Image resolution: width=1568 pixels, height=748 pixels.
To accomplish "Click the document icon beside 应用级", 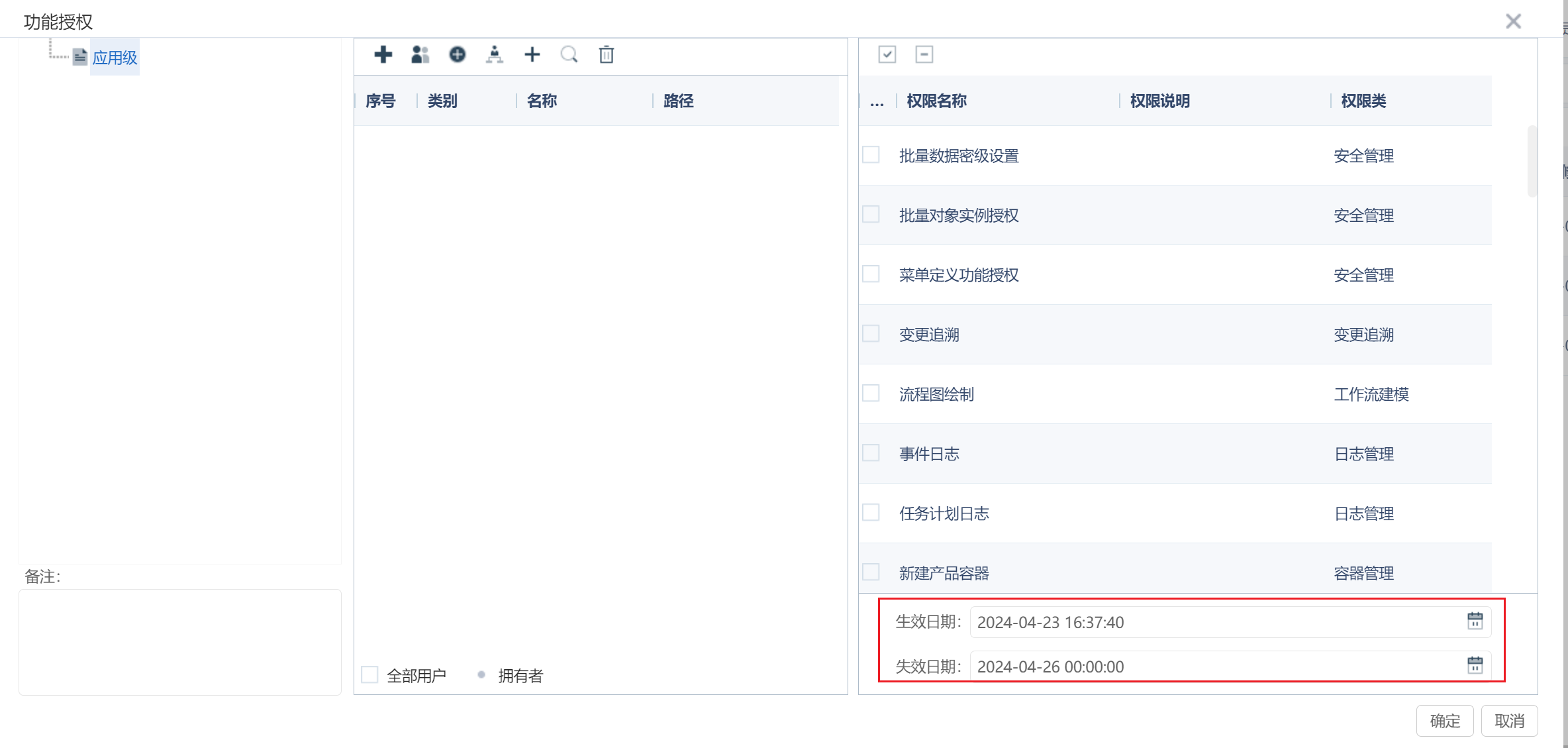I will click(x=80, y=57).
